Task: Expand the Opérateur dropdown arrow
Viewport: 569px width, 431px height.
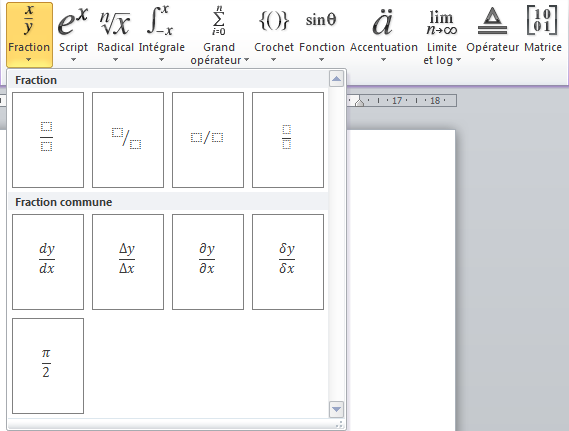Action: point(492,60)
